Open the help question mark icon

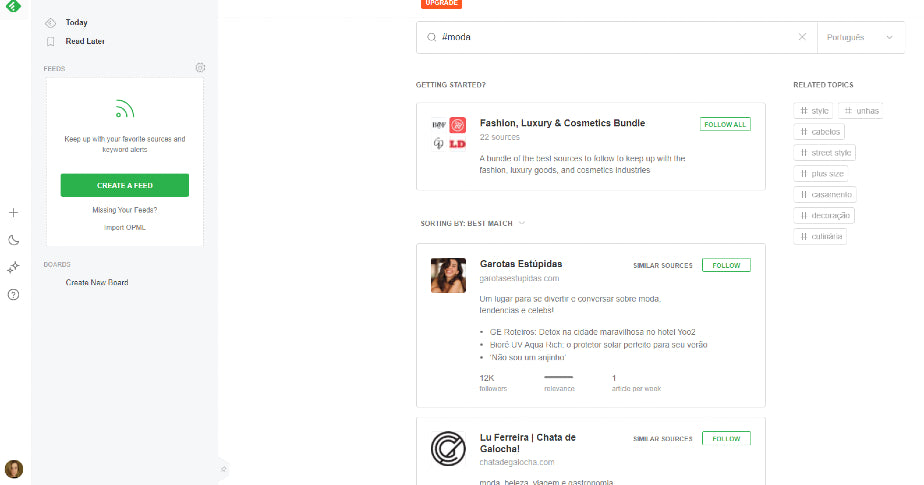pyautogui.click(x=14, y=295)
